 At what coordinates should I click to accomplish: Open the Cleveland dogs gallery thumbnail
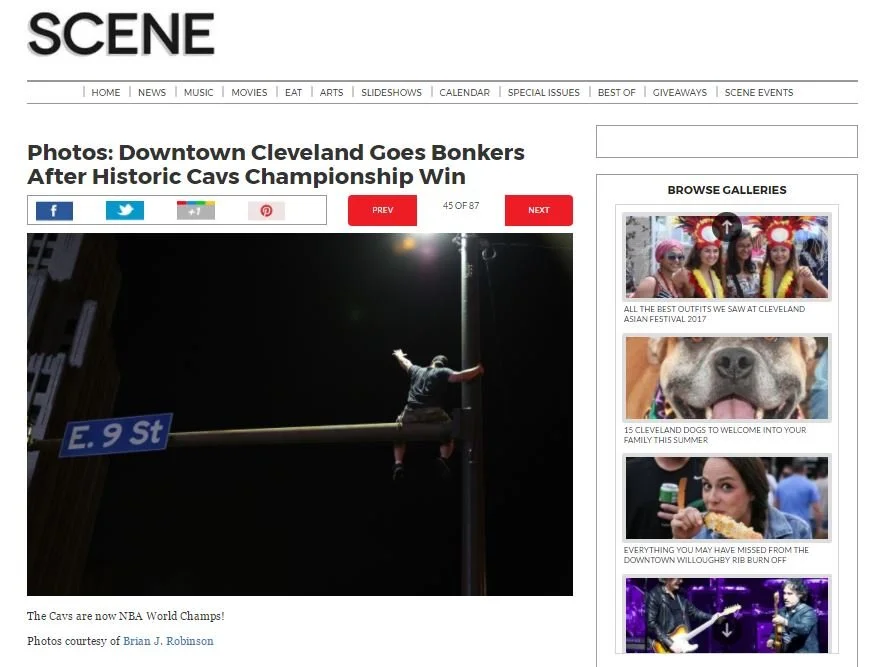pyautogui.click(x=727, y=378)
